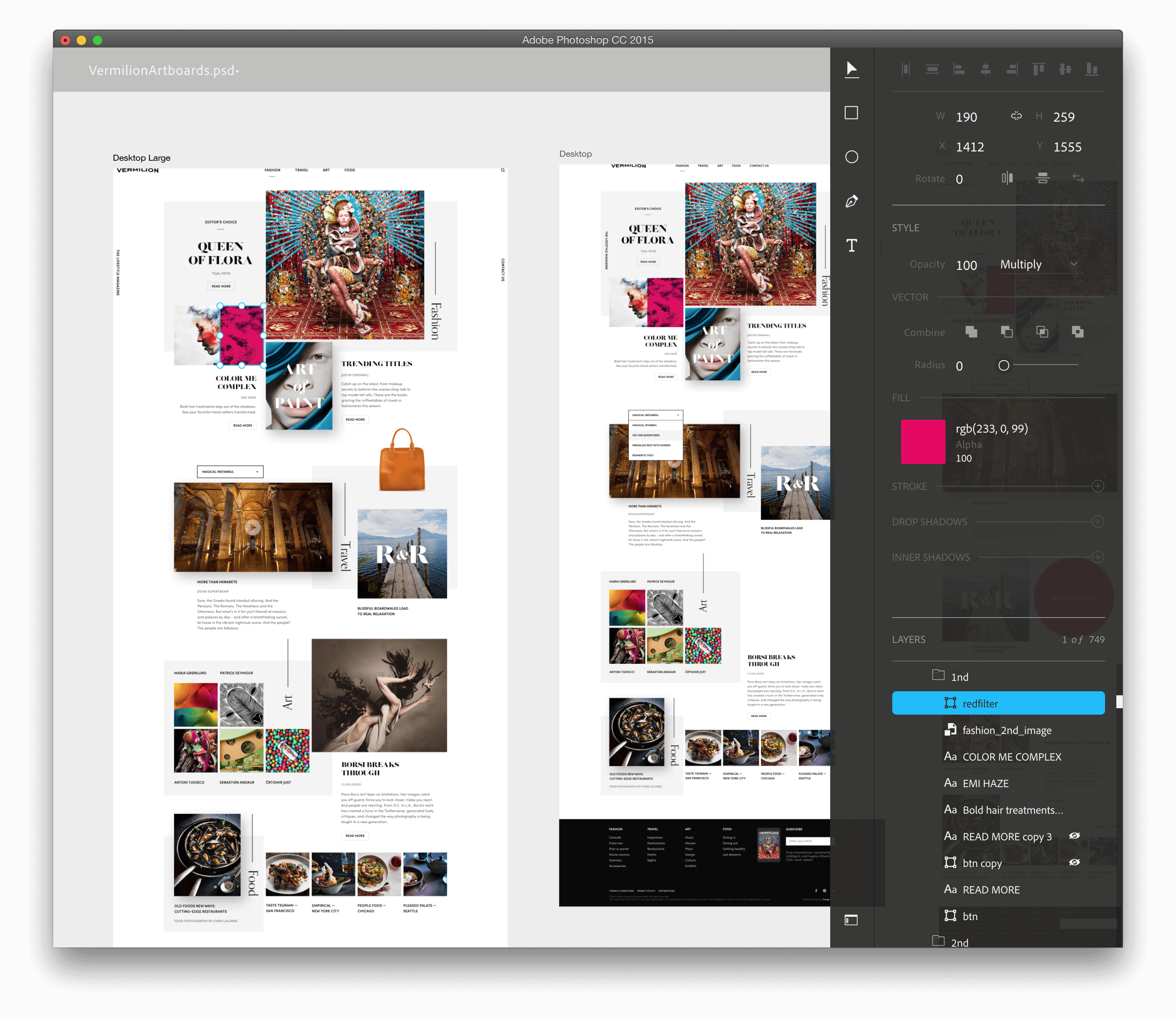
Task: Click the align top edges icon
Action: click(1039, 68)
